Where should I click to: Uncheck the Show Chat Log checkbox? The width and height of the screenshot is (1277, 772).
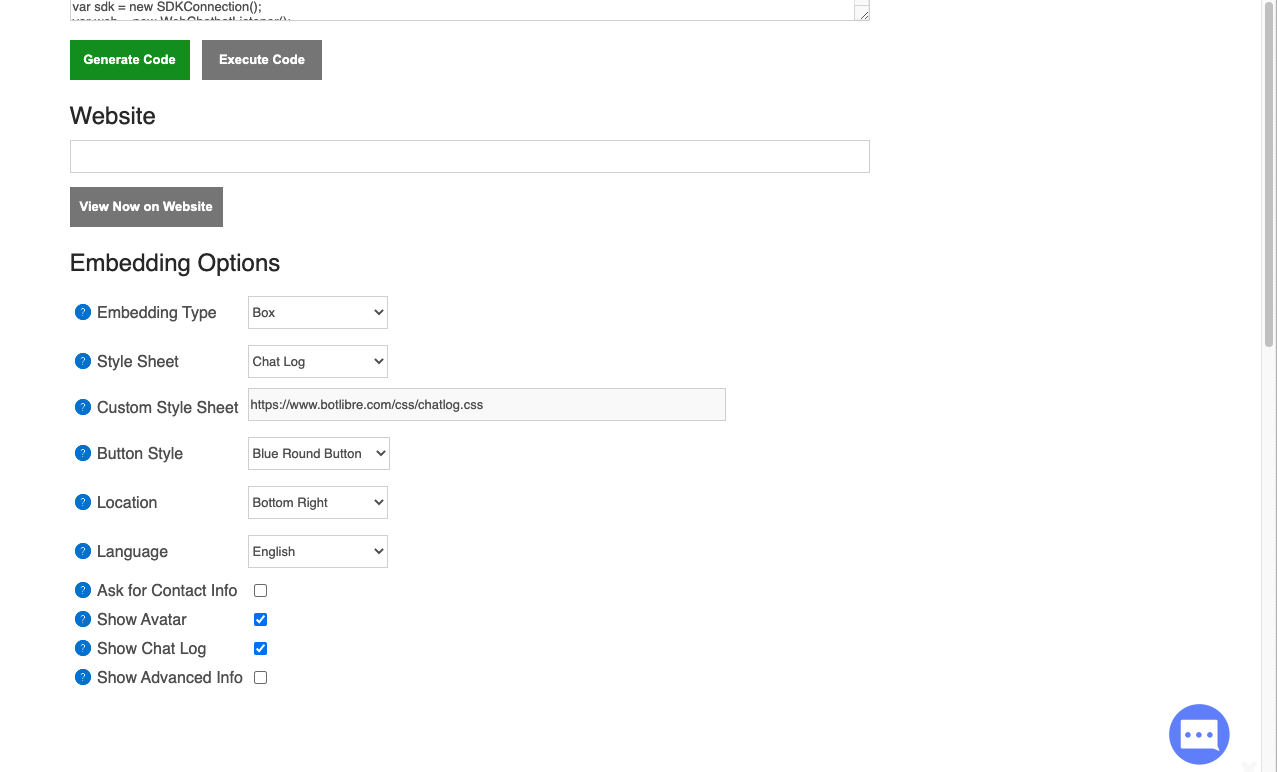point(260,649)
